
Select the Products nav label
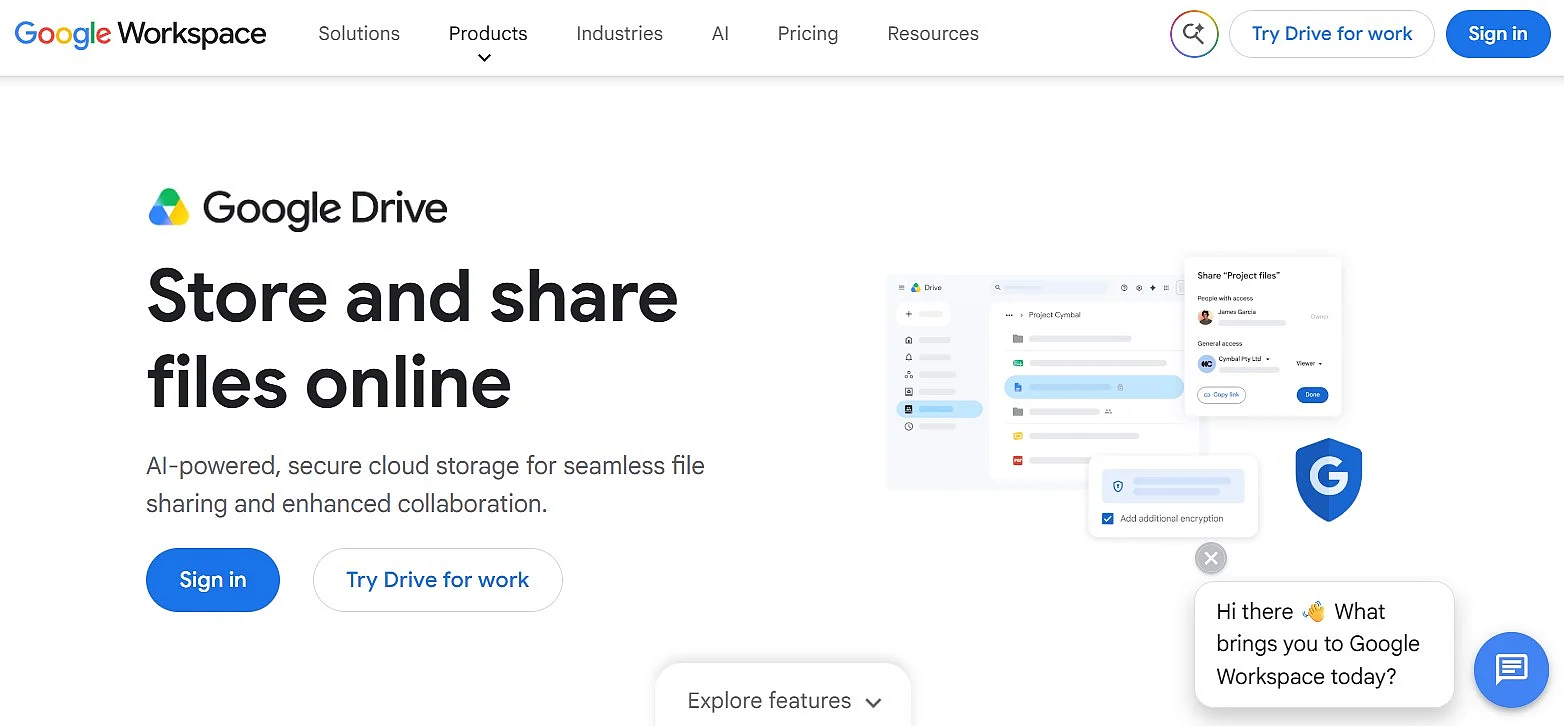point(488,33)
